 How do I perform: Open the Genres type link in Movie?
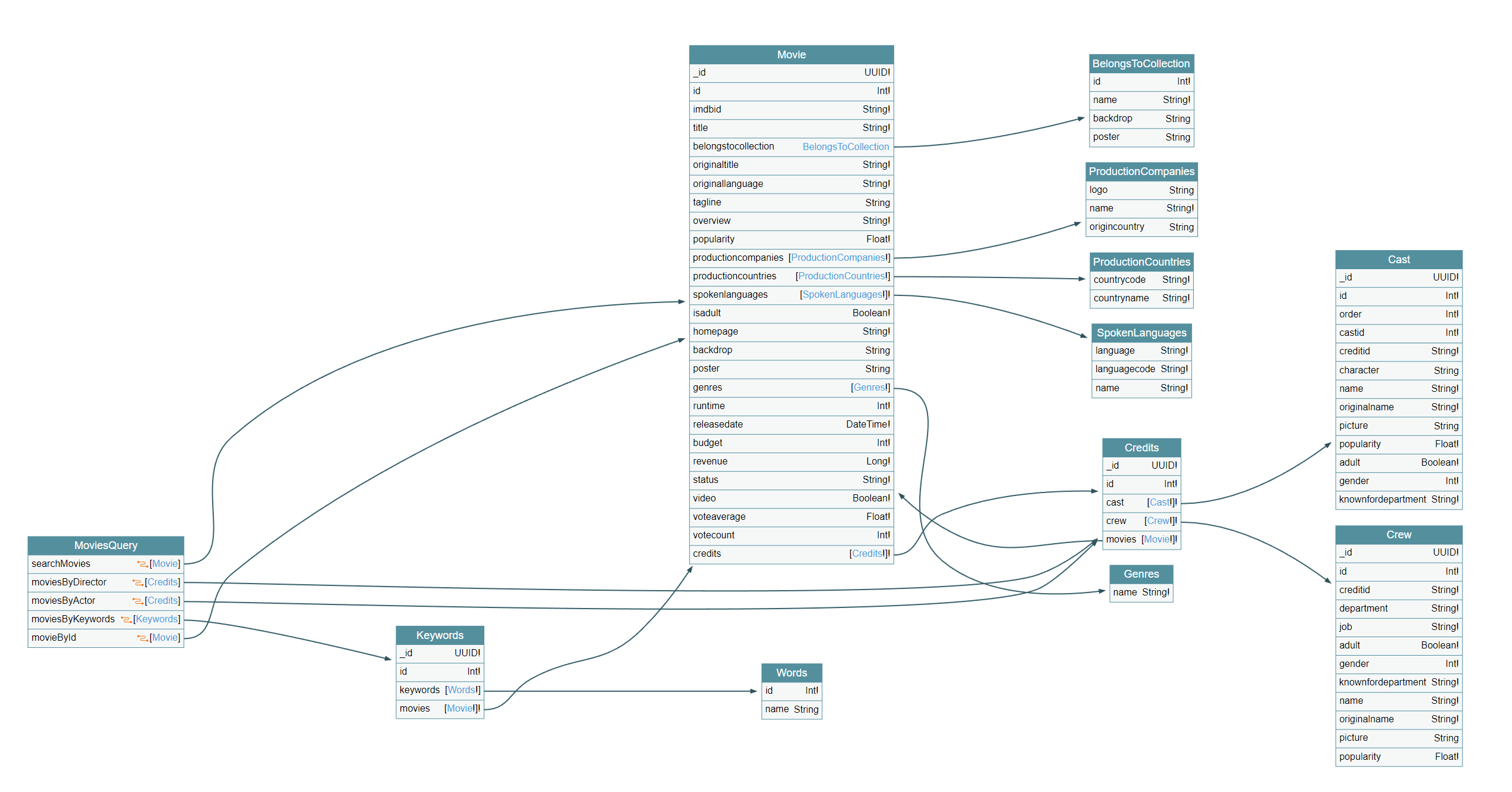869,388
